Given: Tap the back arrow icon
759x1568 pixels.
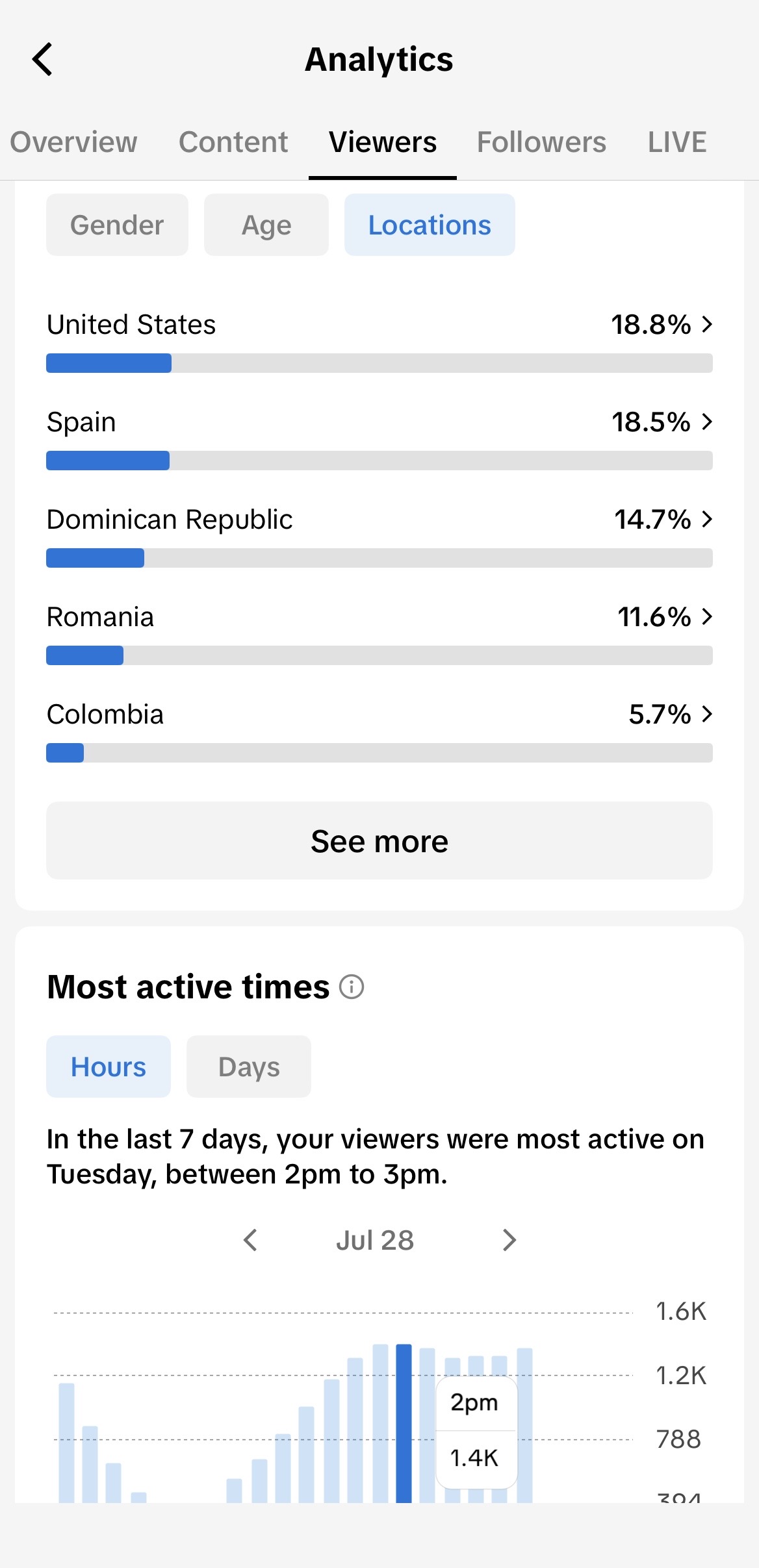Looking at the screenshot, I should [x=42, y=60].
